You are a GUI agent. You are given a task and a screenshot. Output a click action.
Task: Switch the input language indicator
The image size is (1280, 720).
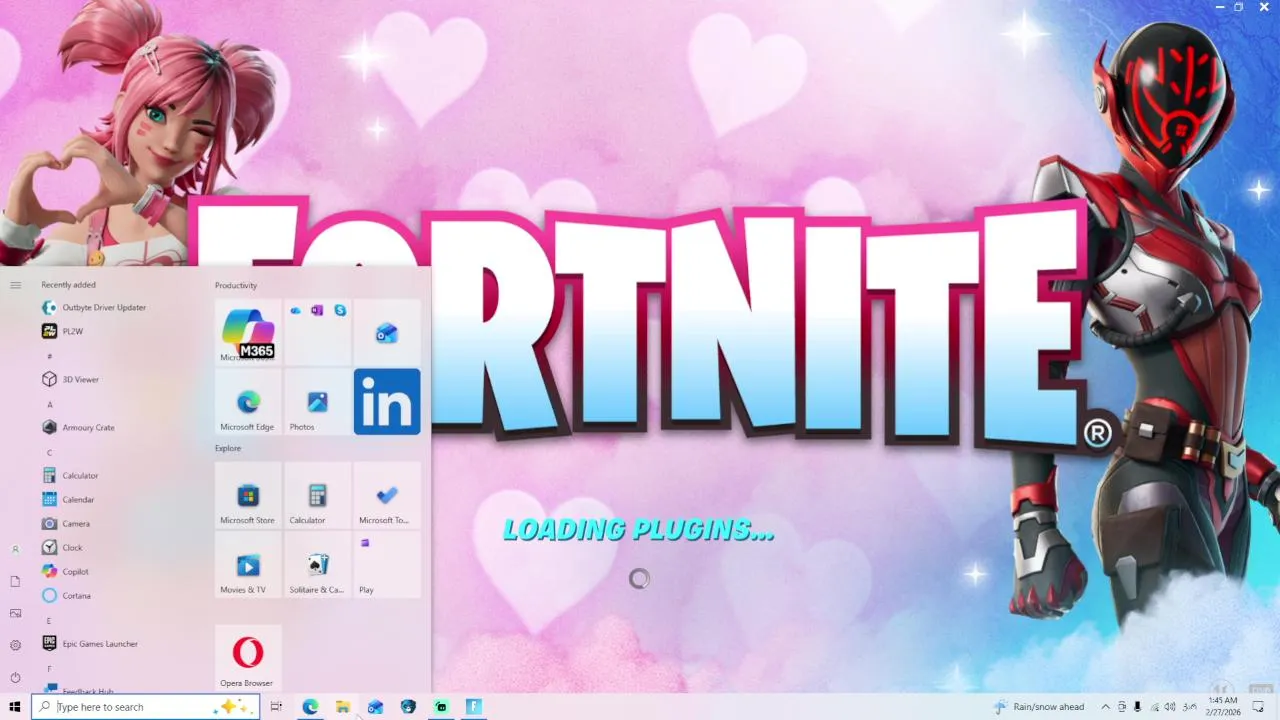click(x=1190, y=707)
